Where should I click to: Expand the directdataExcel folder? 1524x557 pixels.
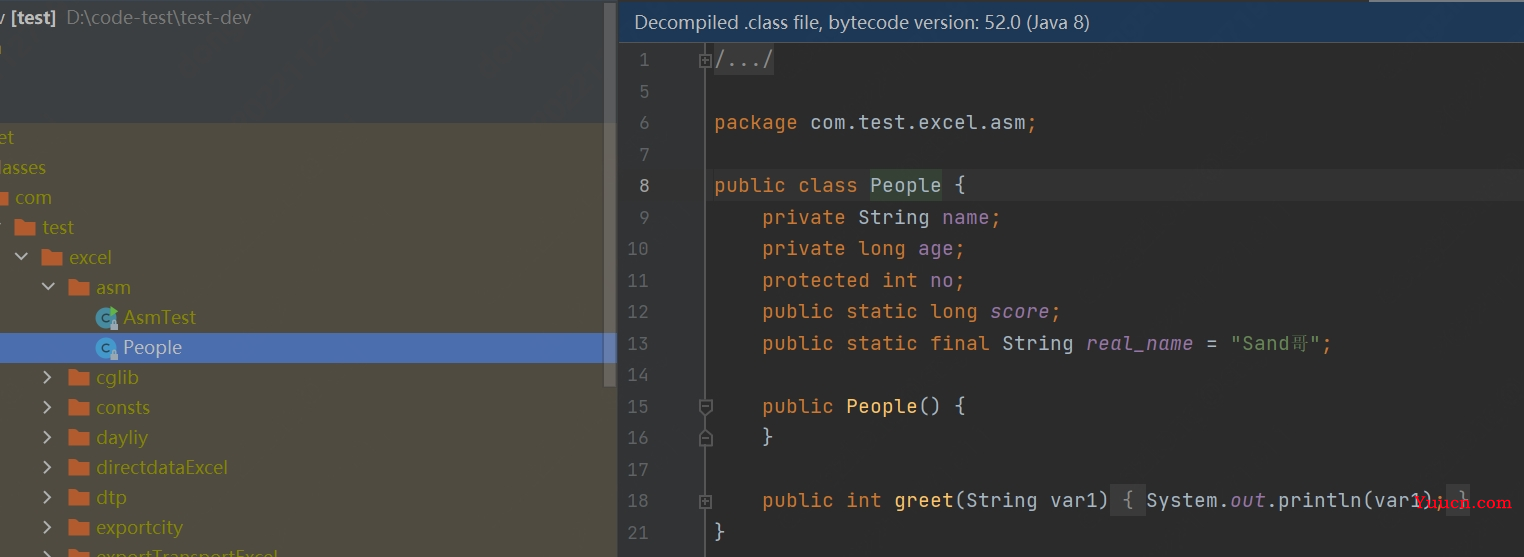[x=48, y=468]
